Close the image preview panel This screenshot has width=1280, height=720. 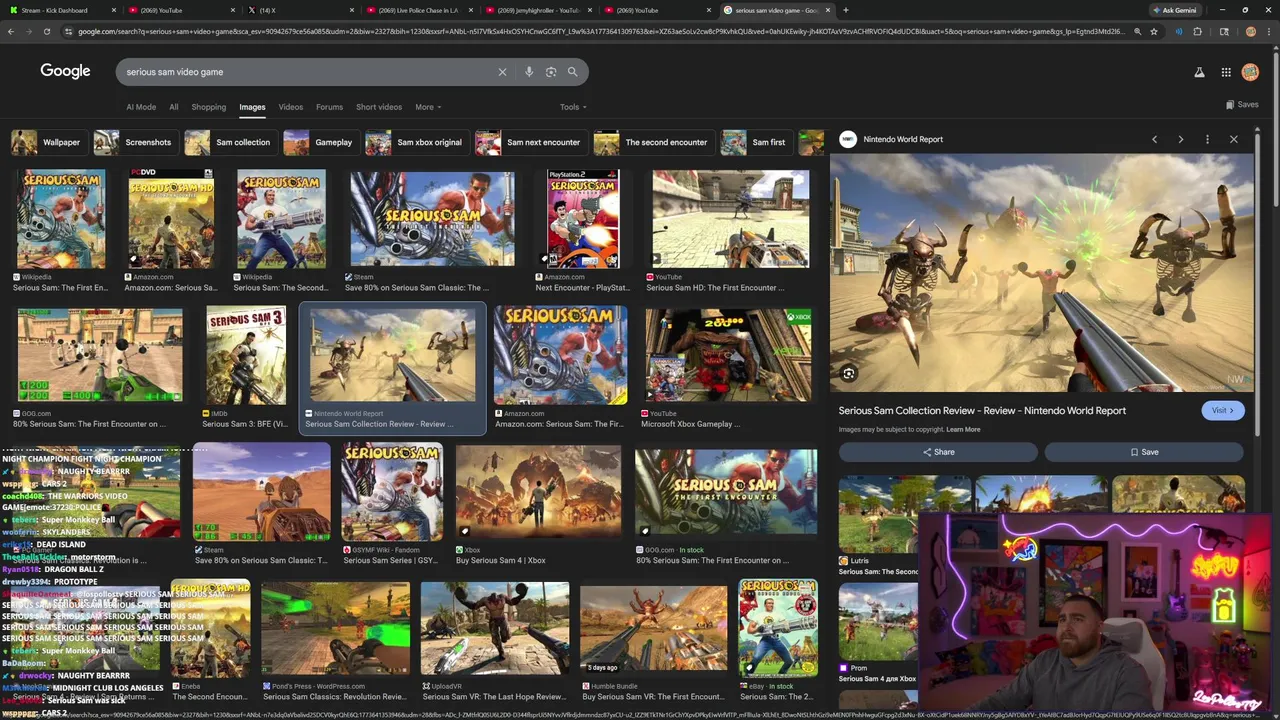[1234, 139]
